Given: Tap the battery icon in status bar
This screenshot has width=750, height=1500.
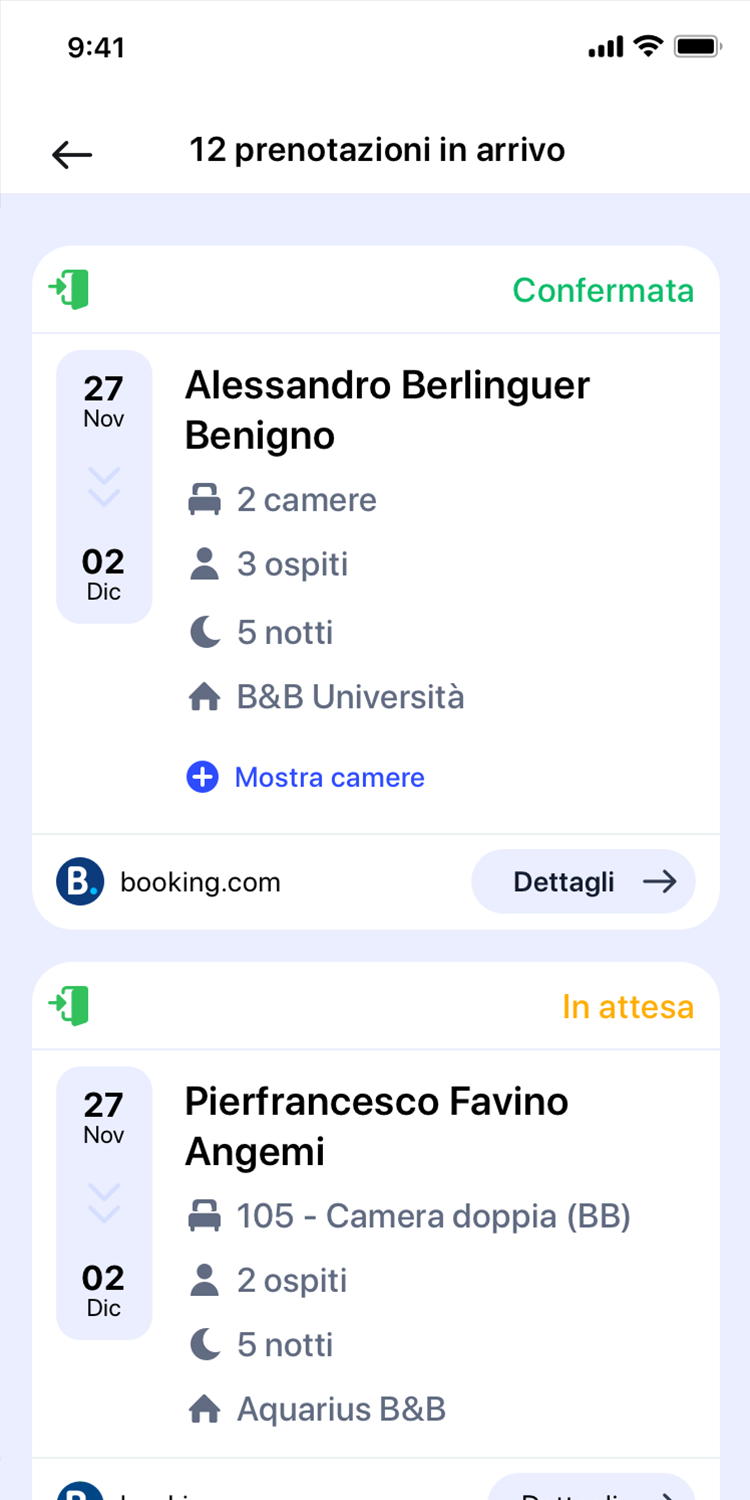Looking at the screenshot, I should pos(698,47).
